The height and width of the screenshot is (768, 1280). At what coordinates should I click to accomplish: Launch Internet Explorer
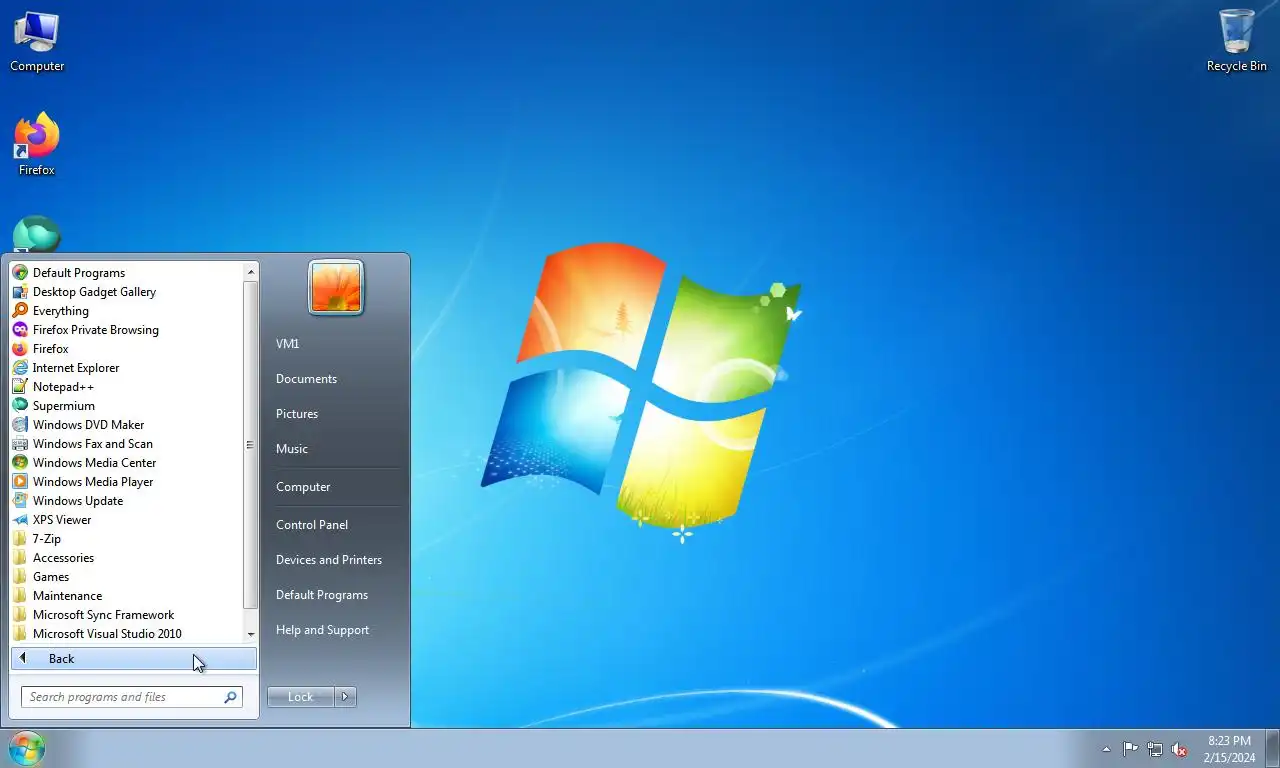coord(76,368)
